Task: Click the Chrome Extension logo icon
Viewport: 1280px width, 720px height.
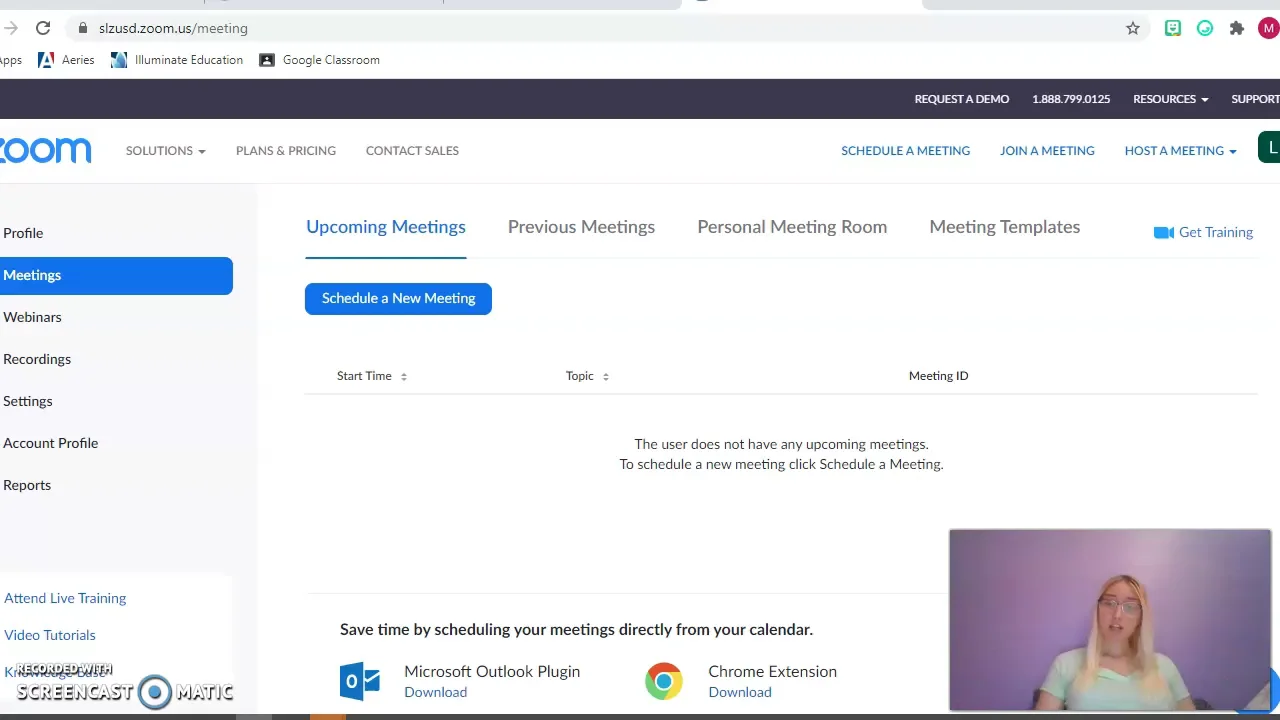Action: tap(664, 681)
